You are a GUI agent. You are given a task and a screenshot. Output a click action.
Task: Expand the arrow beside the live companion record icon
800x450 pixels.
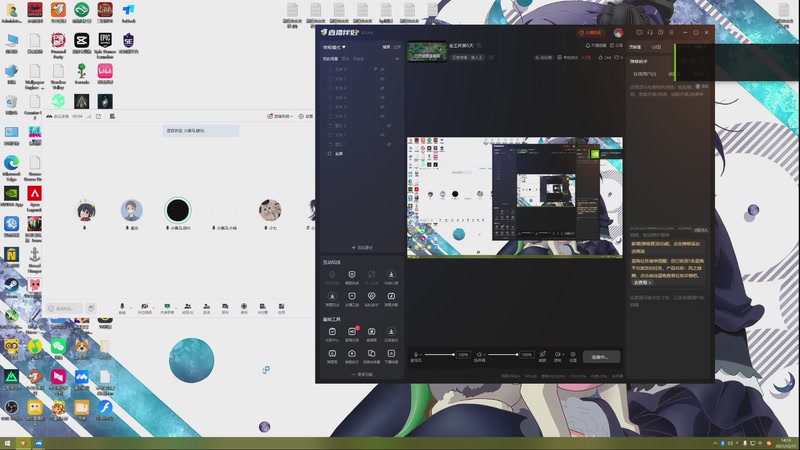(563, 355)
